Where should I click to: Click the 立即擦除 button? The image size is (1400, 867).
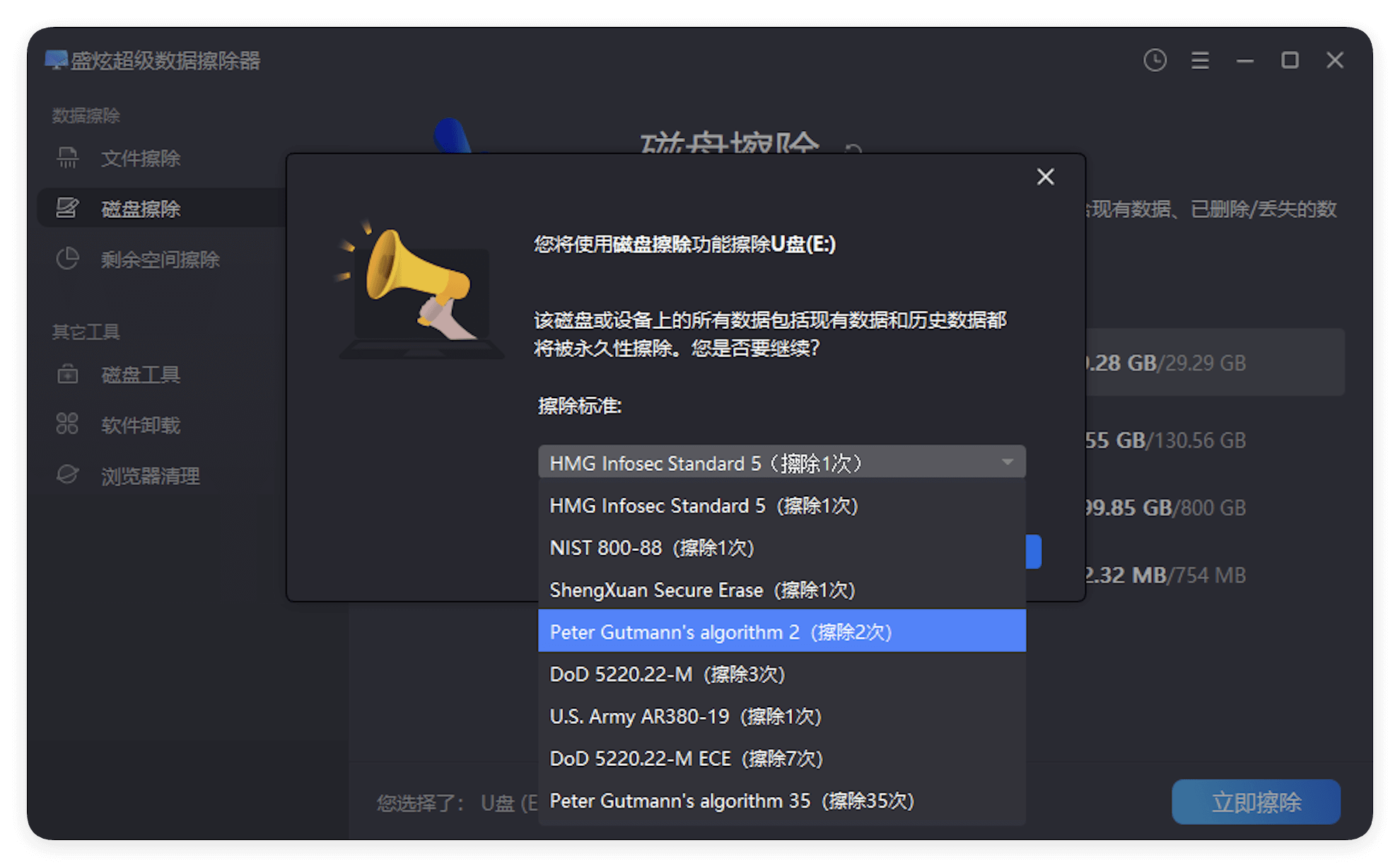(x=1256, y=802)
